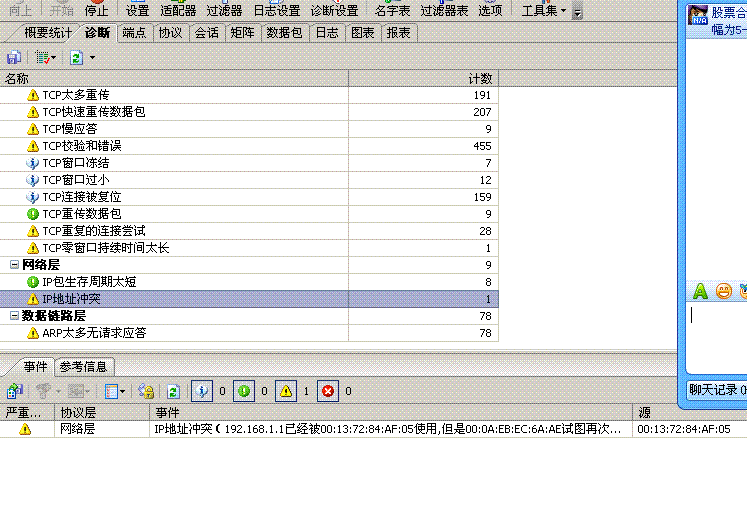Select the 事件 tab in lower pane
The image size is (747, 507).
pyautogui.click(x=36, y=367)
